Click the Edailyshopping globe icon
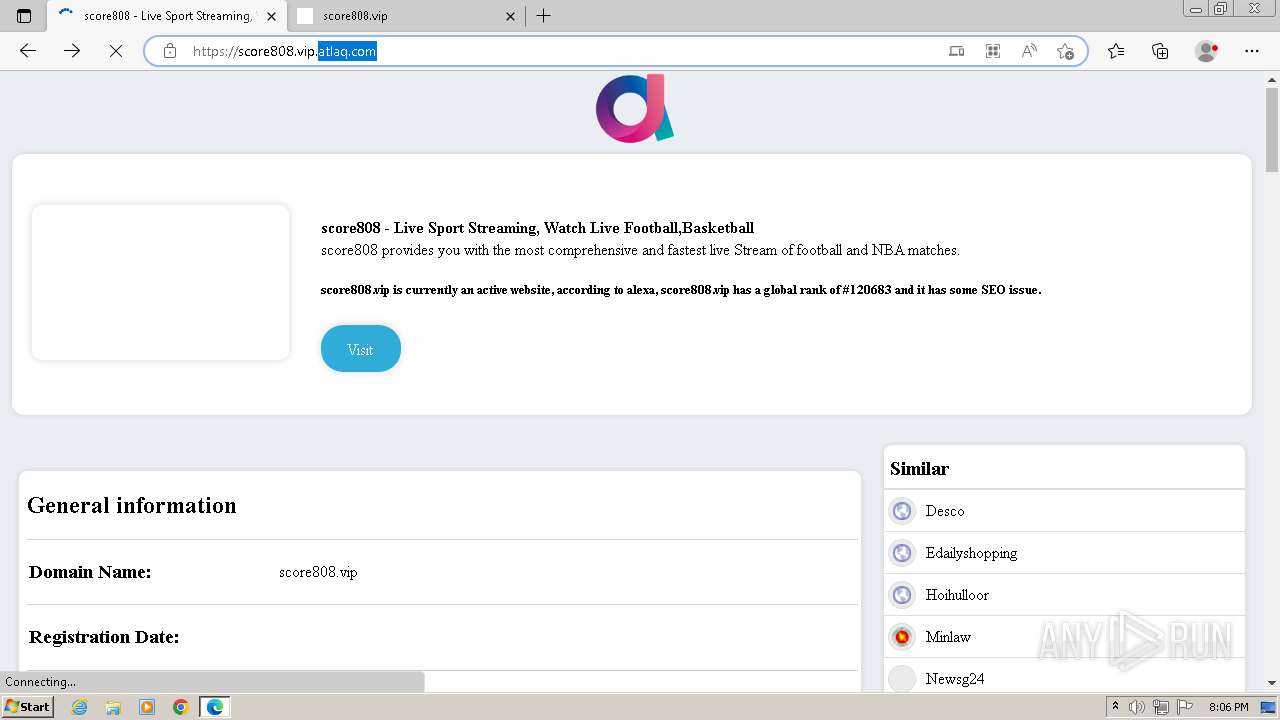The height and width of the screenshot is (720, 1280). click(902, 553)
